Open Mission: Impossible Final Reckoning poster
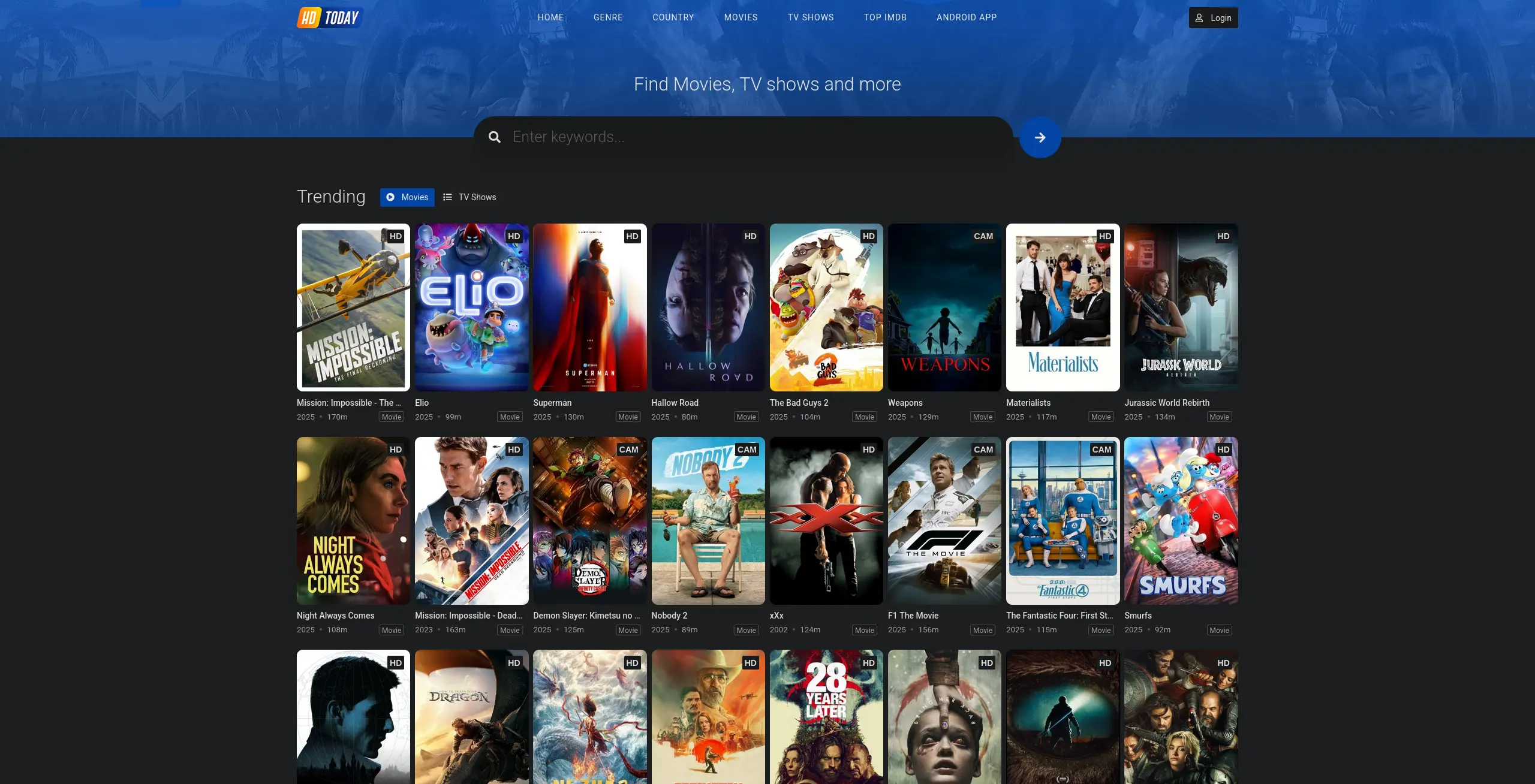 [353, 307]
